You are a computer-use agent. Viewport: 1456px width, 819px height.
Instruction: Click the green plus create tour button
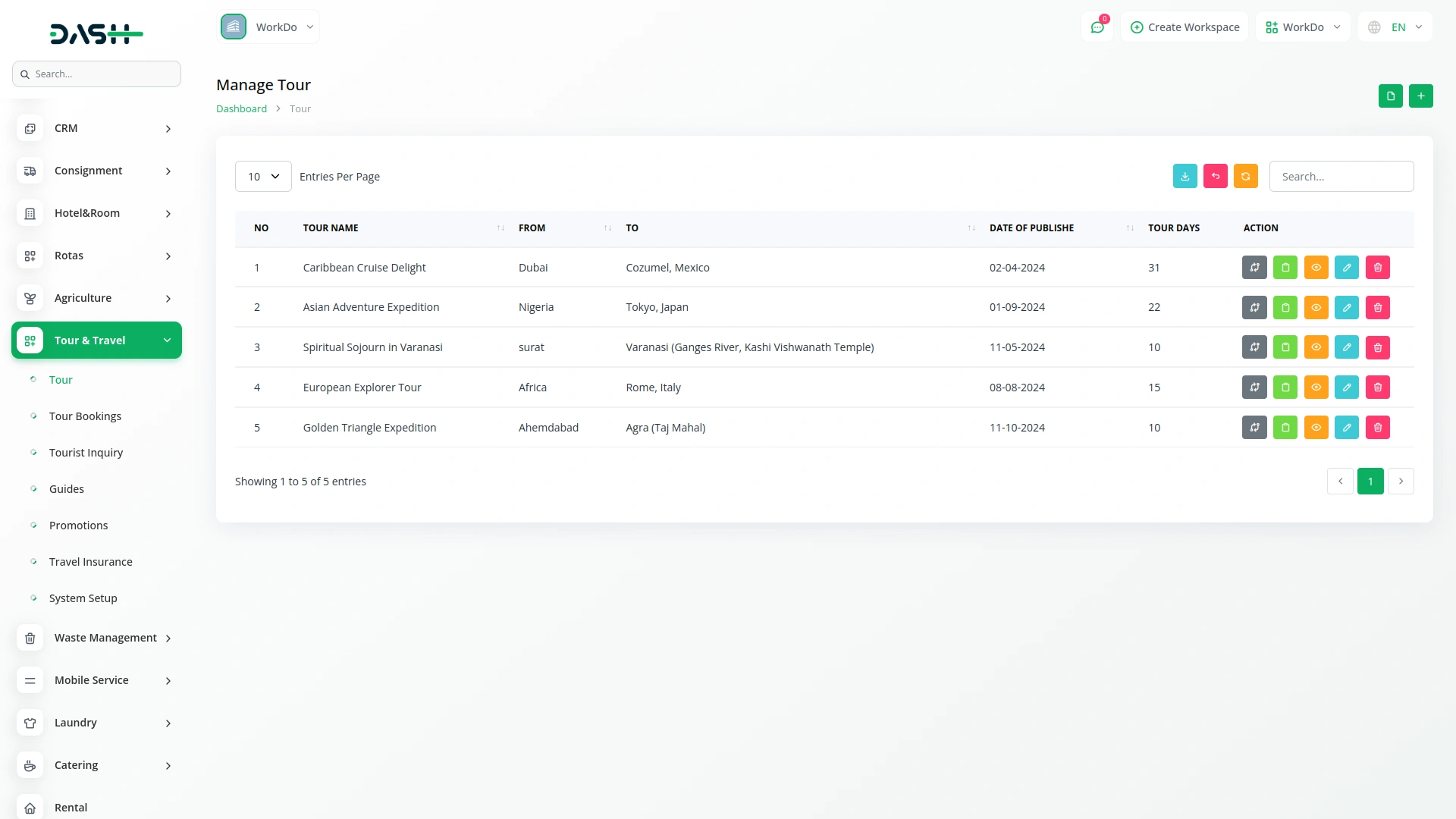(x=1420, y=96)
